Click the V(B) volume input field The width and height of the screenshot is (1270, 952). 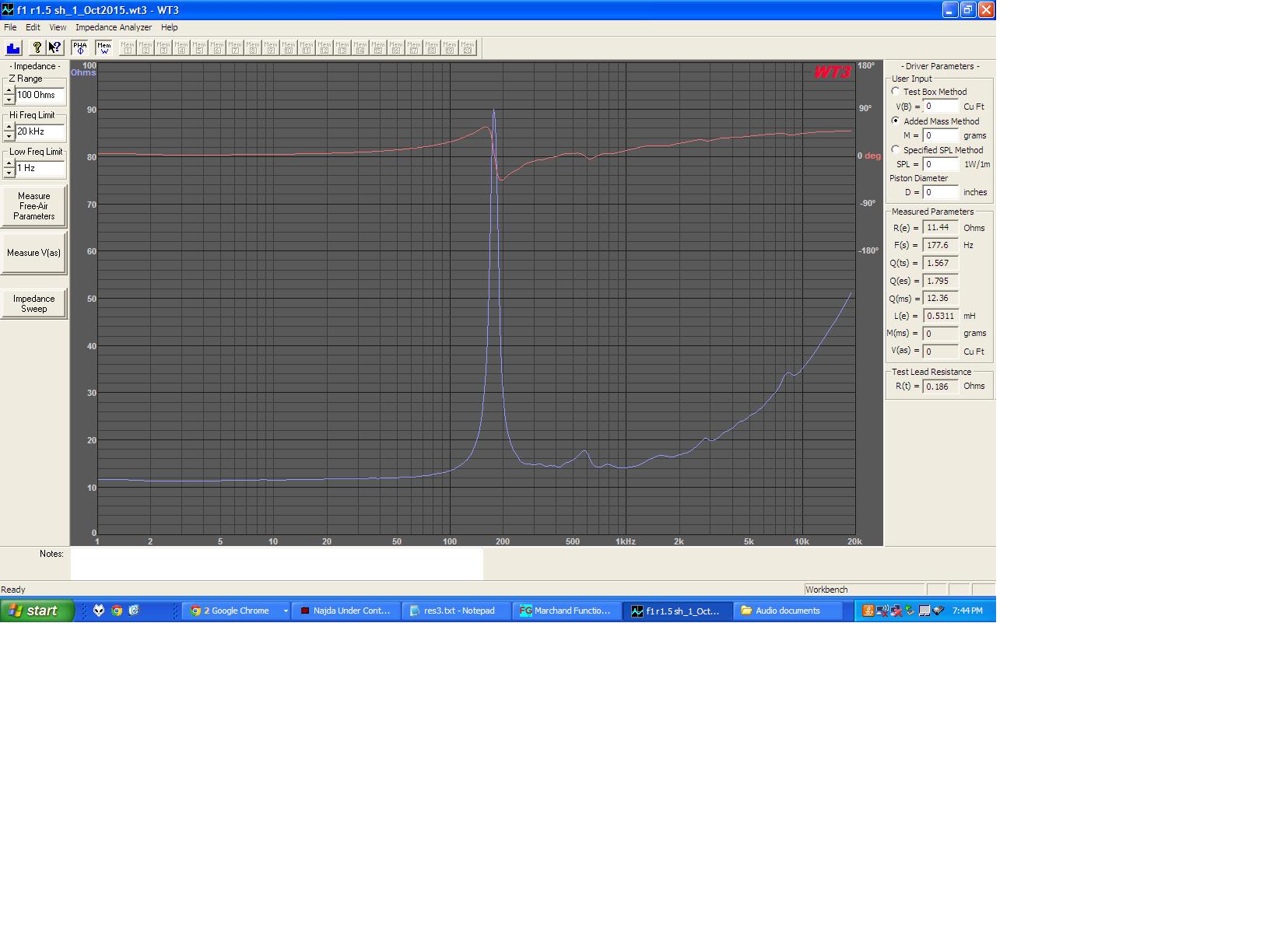point(940,107)
